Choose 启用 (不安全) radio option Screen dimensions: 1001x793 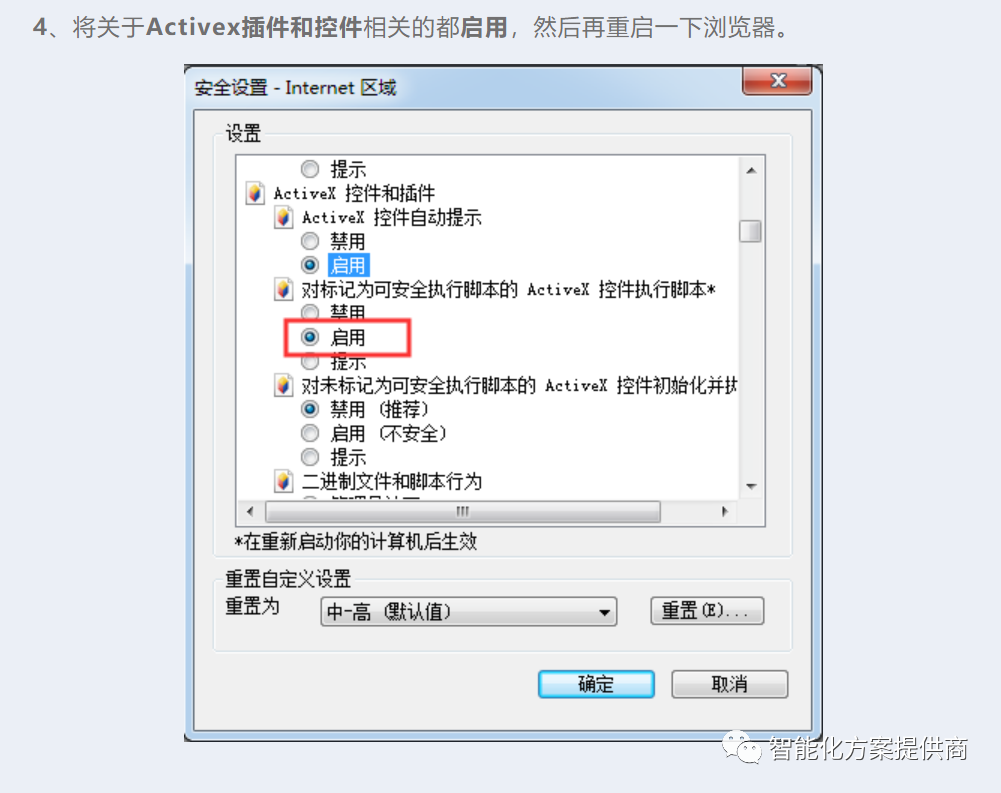(310, 434)
